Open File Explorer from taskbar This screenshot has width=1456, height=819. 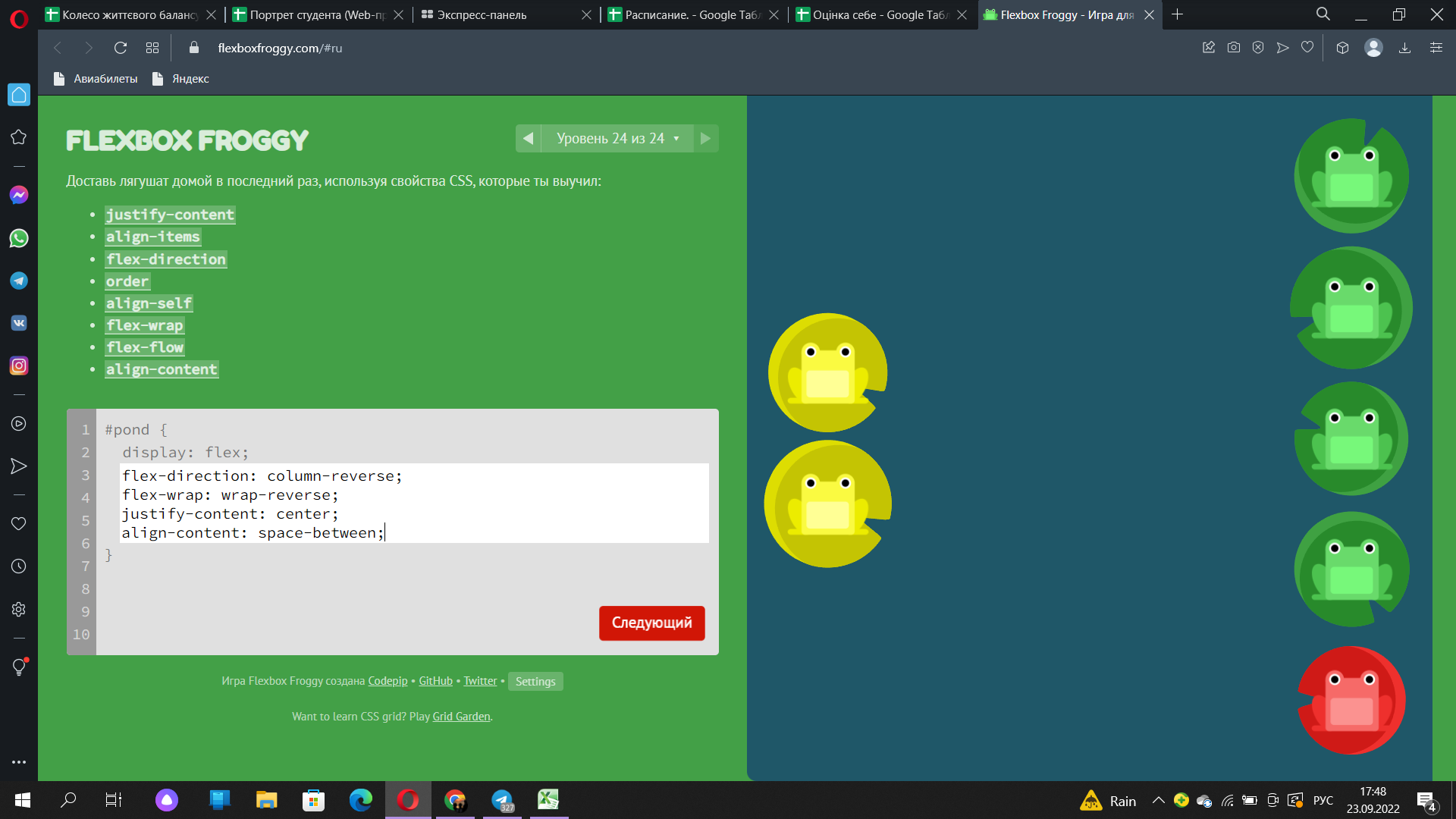coord(266,800)
